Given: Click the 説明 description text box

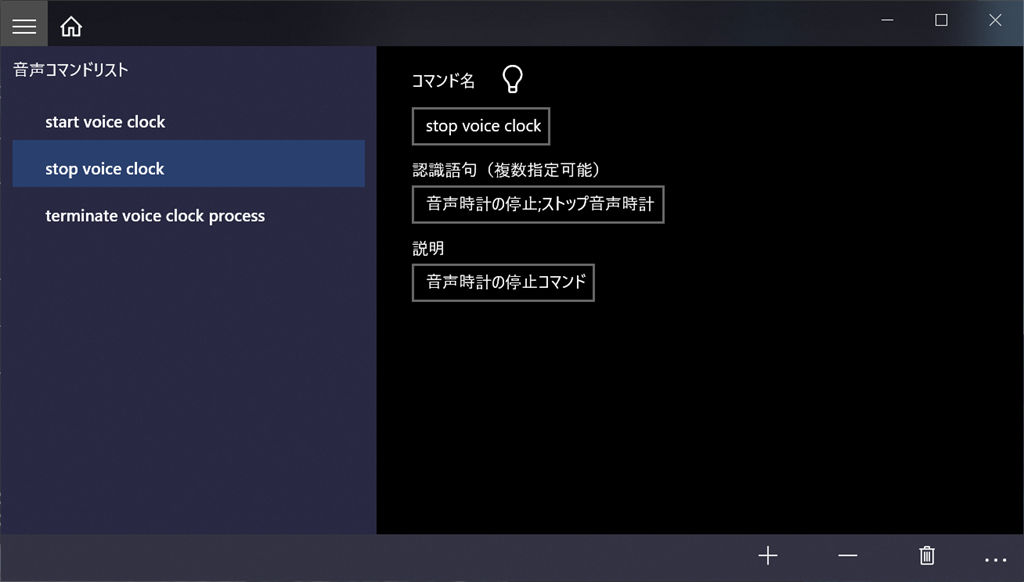Looking at the screenshot, I should 503,282.
